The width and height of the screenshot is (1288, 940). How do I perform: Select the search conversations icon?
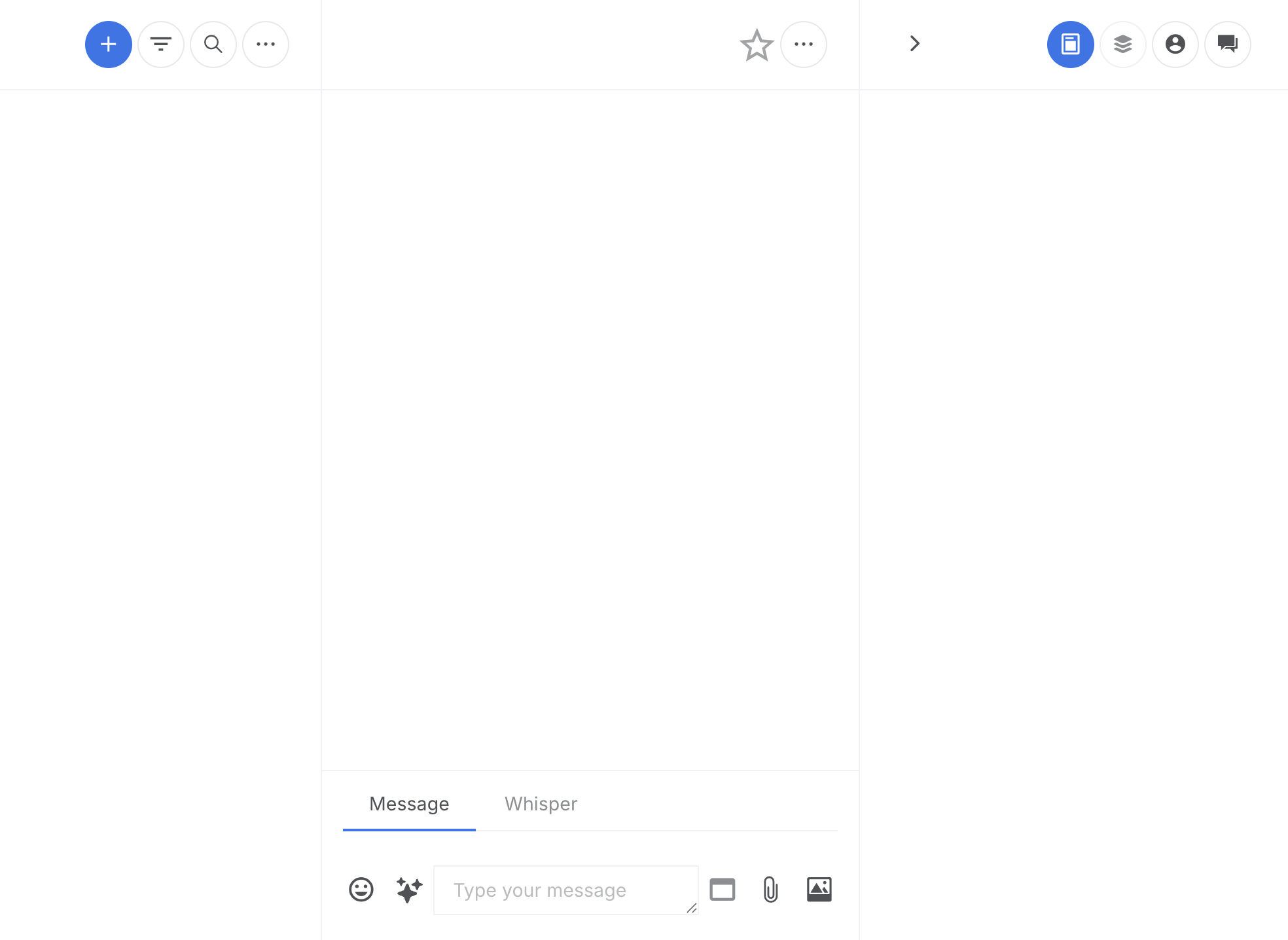click(213, 44)
